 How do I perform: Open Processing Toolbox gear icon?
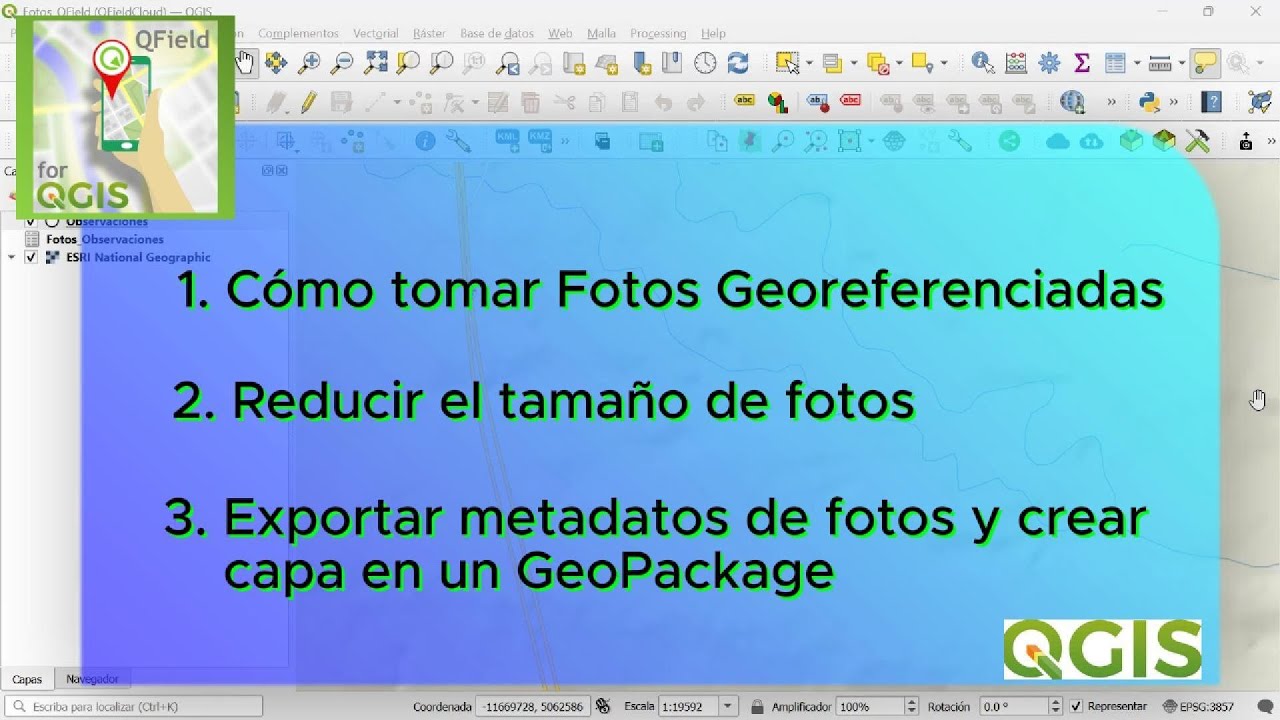pyautogui.click(x=1049, y=63)
